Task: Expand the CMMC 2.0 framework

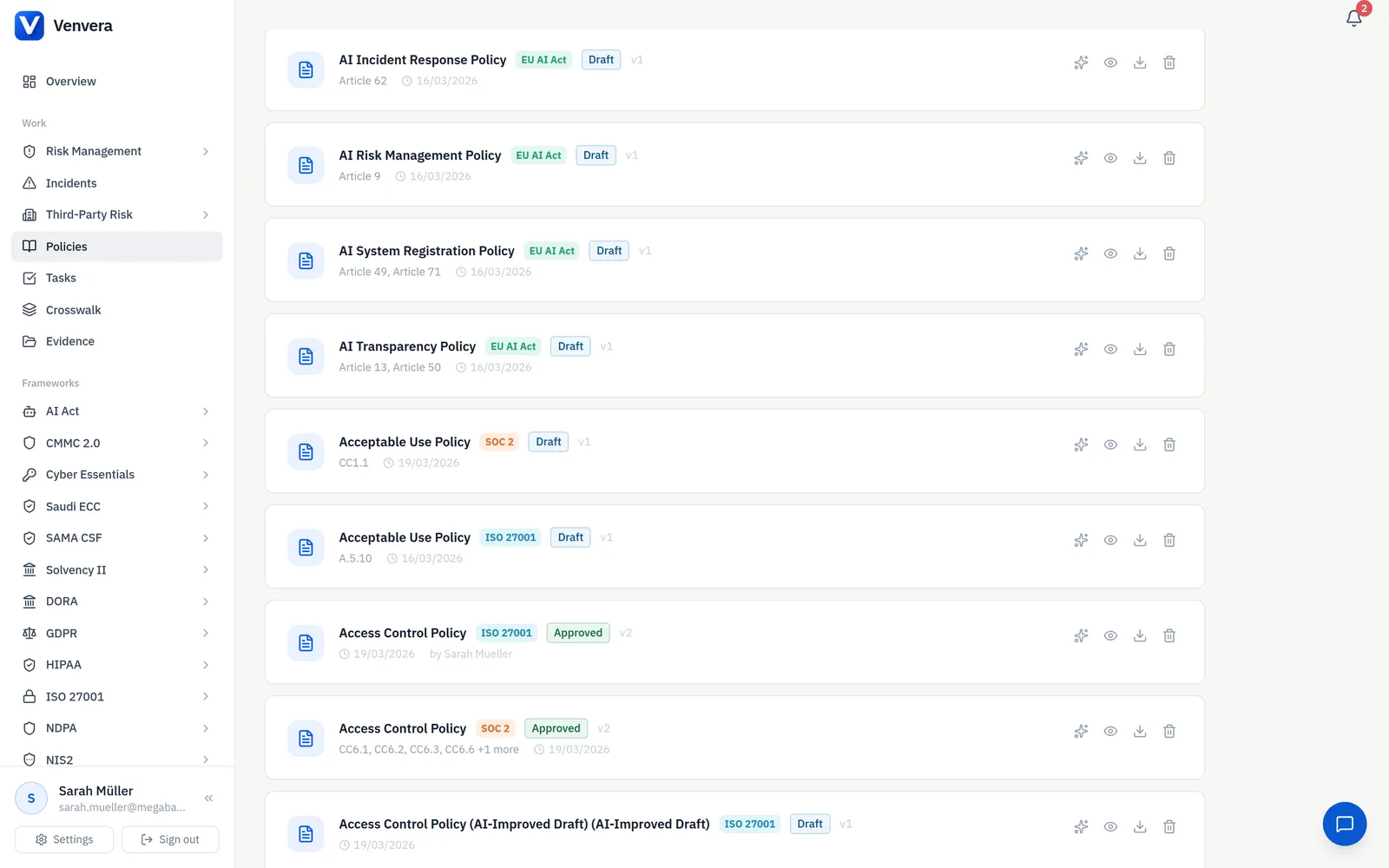Action: click(206, 443)
